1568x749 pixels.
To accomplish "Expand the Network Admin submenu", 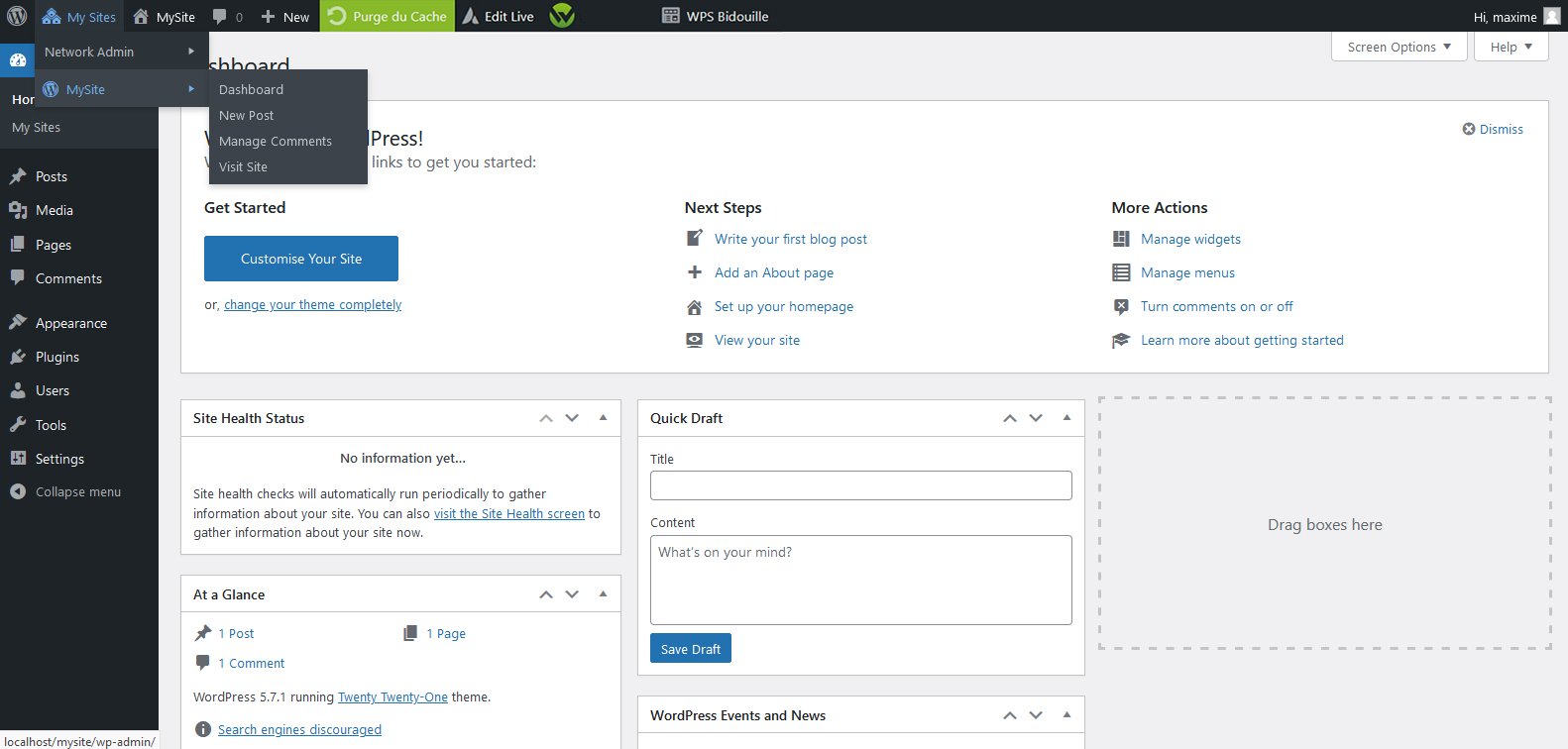I will click(x=119, y=52).
